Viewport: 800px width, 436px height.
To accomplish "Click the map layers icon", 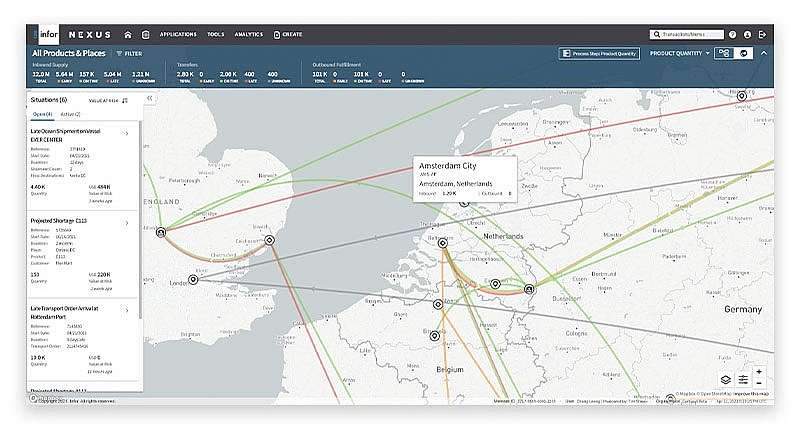I will [726, 379].
